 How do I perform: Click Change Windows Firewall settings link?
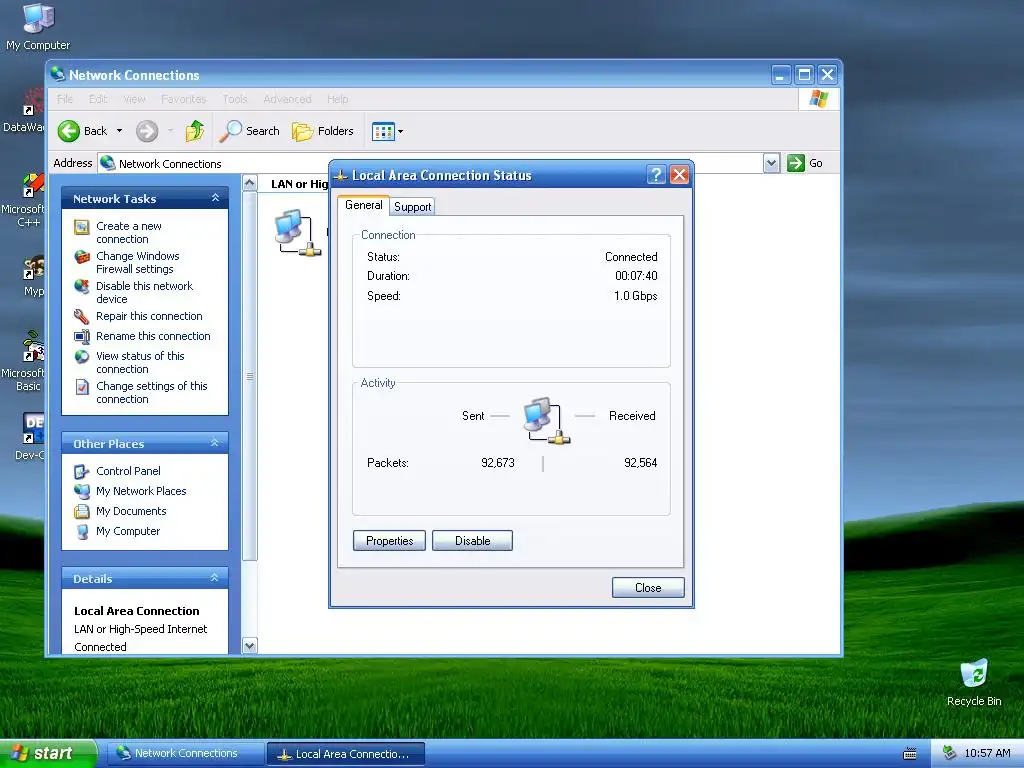137,263
